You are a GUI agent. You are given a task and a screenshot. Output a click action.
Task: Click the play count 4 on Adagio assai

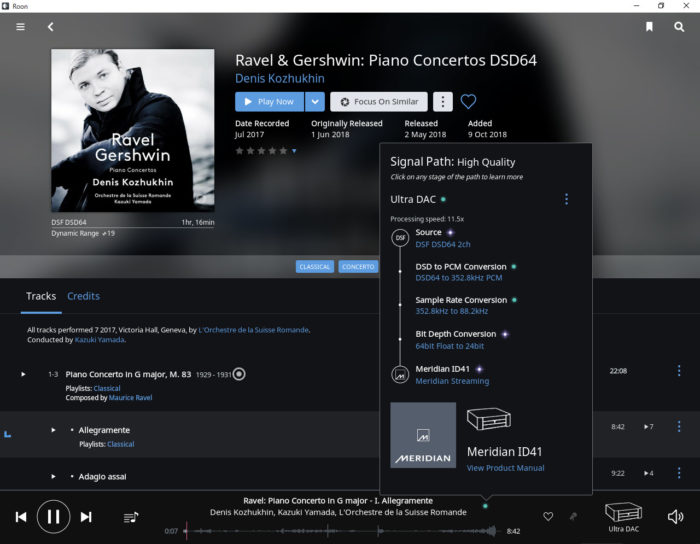(x=649, y=473)
